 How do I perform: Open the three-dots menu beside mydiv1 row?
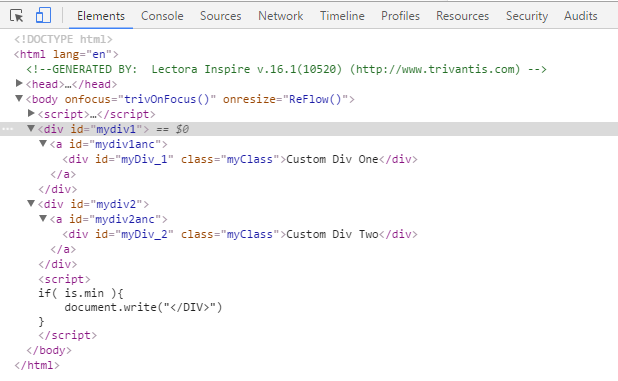pos(7,129)
